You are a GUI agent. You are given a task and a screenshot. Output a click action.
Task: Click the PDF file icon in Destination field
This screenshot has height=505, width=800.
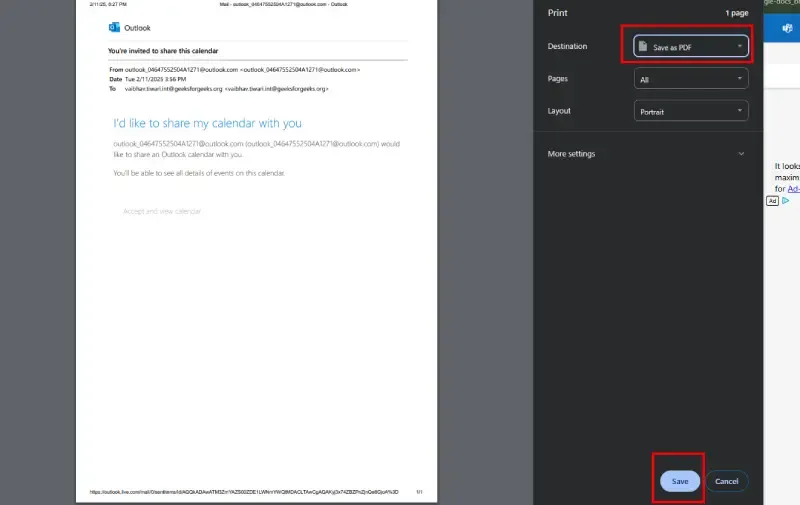click(x=643, y=46)
